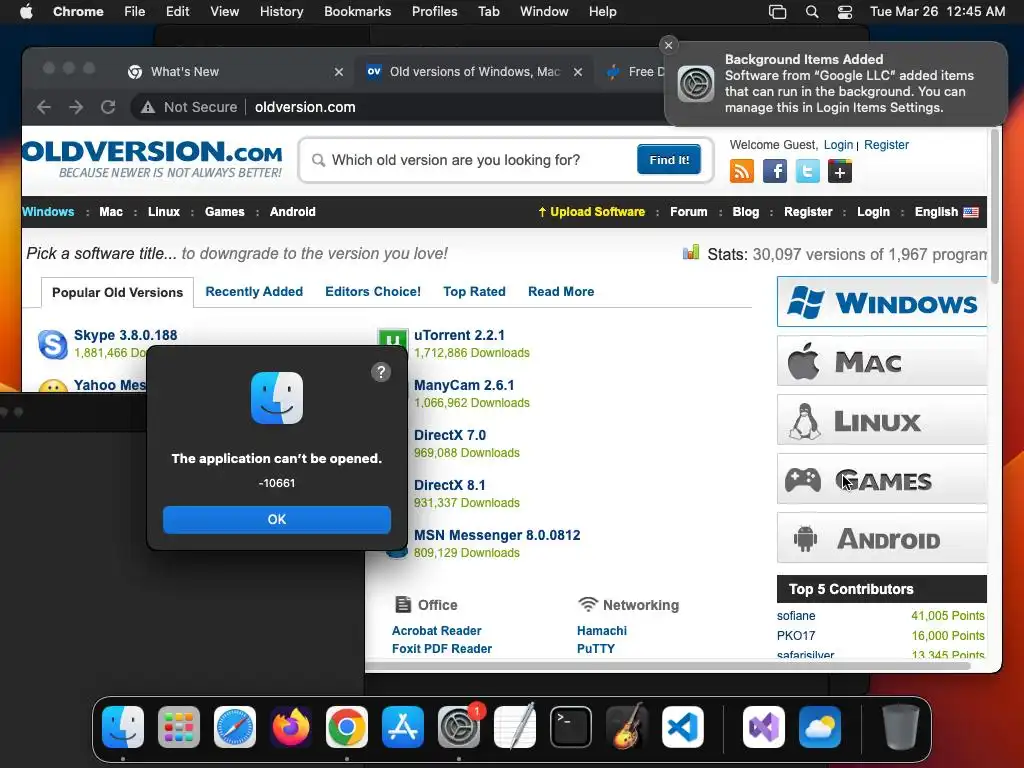The height and width of the screenshot is (768, 1024).
Task: Select the Mac nav category
Action: click(x=111, y=212)
